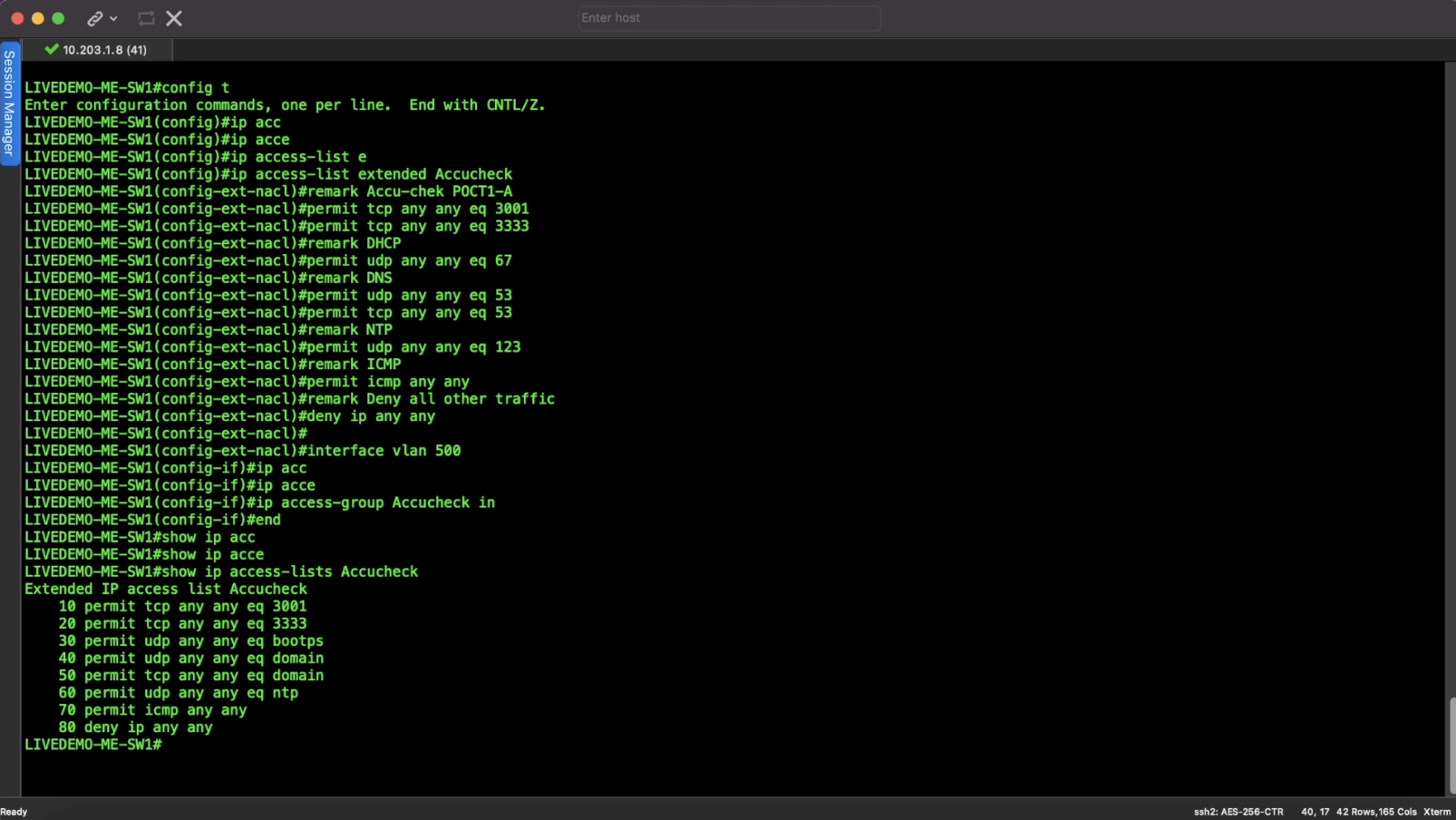Click the yellow minimize window button
1456x820 pixels.
(x=38, y=18)
